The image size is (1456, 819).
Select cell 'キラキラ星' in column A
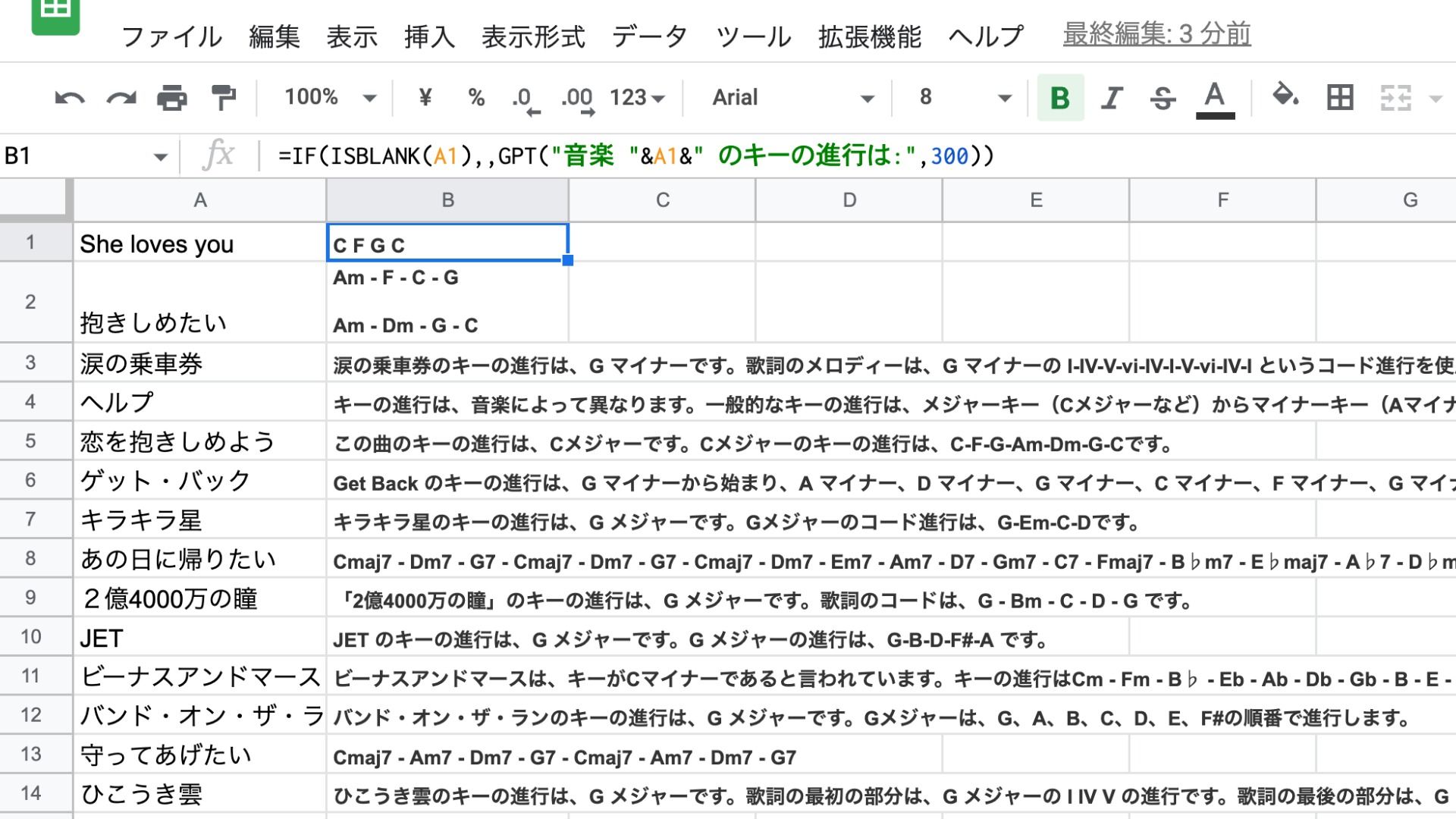coord(200,519)
